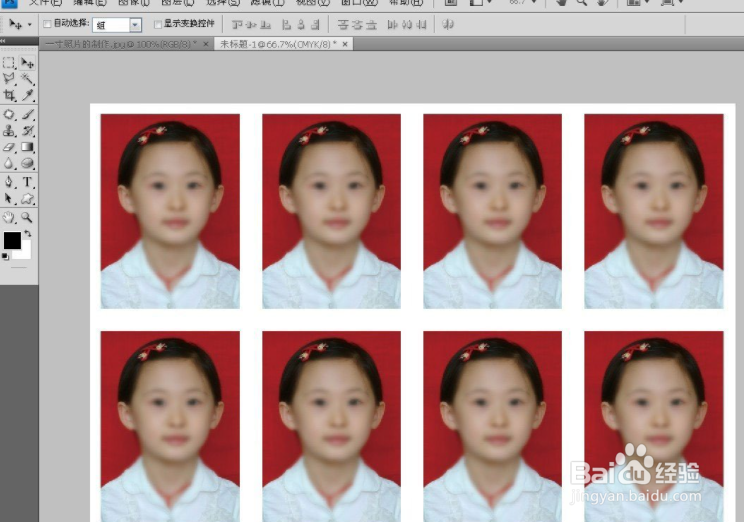Click the Rotate View tool in application bar
The width and height of the screenshot is (744, 522).
point(602,2)
